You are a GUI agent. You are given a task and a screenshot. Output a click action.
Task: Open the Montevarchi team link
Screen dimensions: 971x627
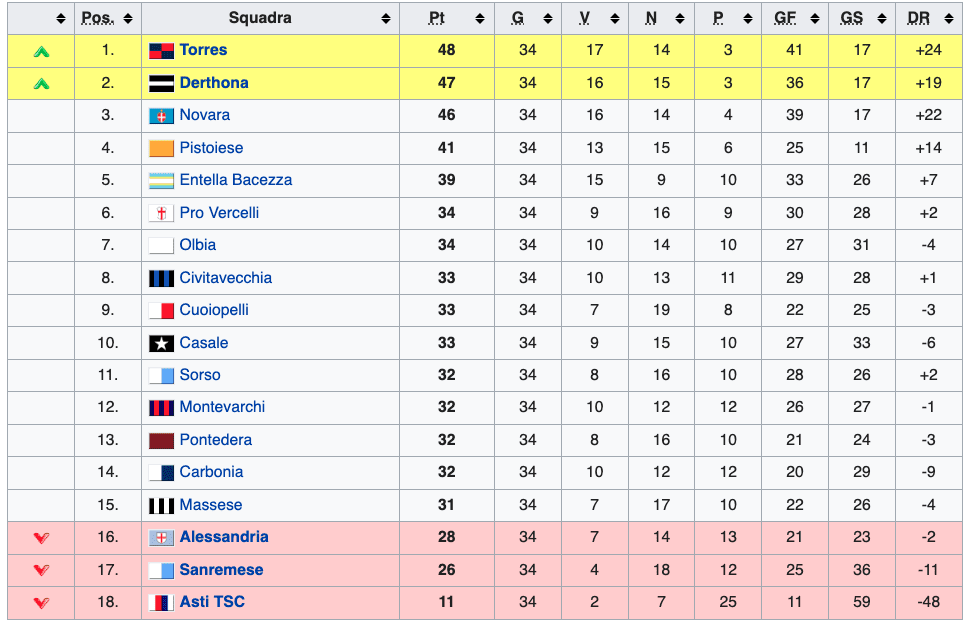(x=222, y=407)
